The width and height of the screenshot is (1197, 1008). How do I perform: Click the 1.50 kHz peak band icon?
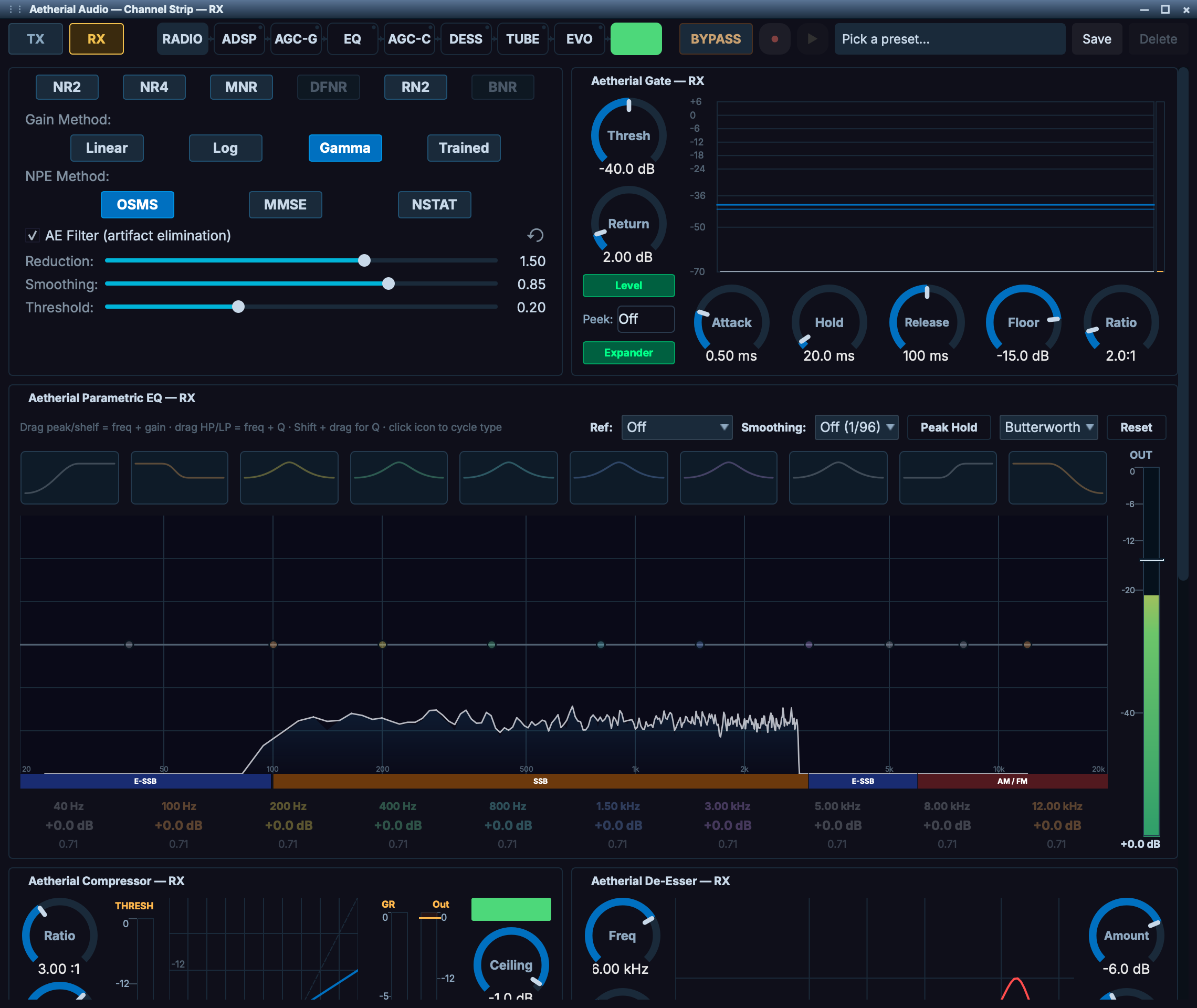click(x=619, y=478)
